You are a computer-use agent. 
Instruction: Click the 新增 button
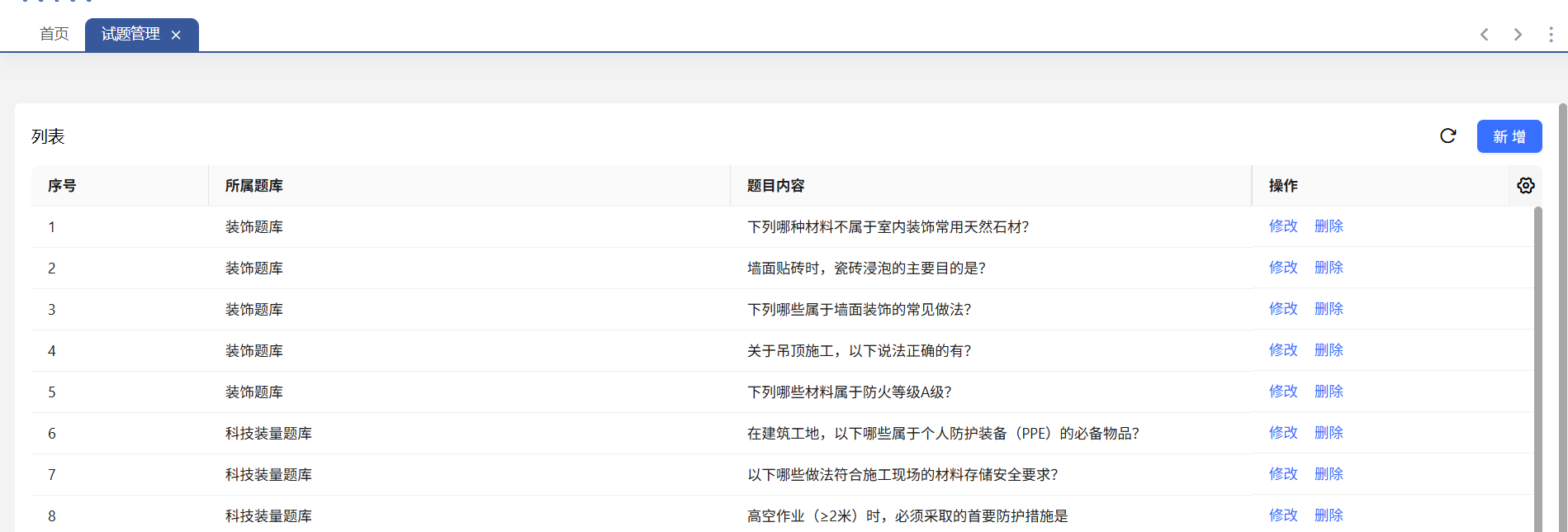click(x=1509, y=136)
